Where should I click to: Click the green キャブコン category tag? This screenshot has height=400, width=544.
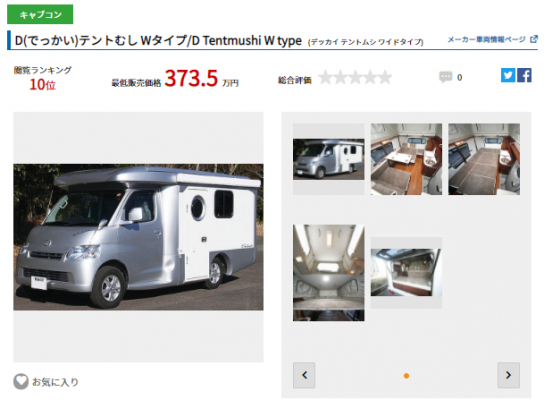click(40, 14)
